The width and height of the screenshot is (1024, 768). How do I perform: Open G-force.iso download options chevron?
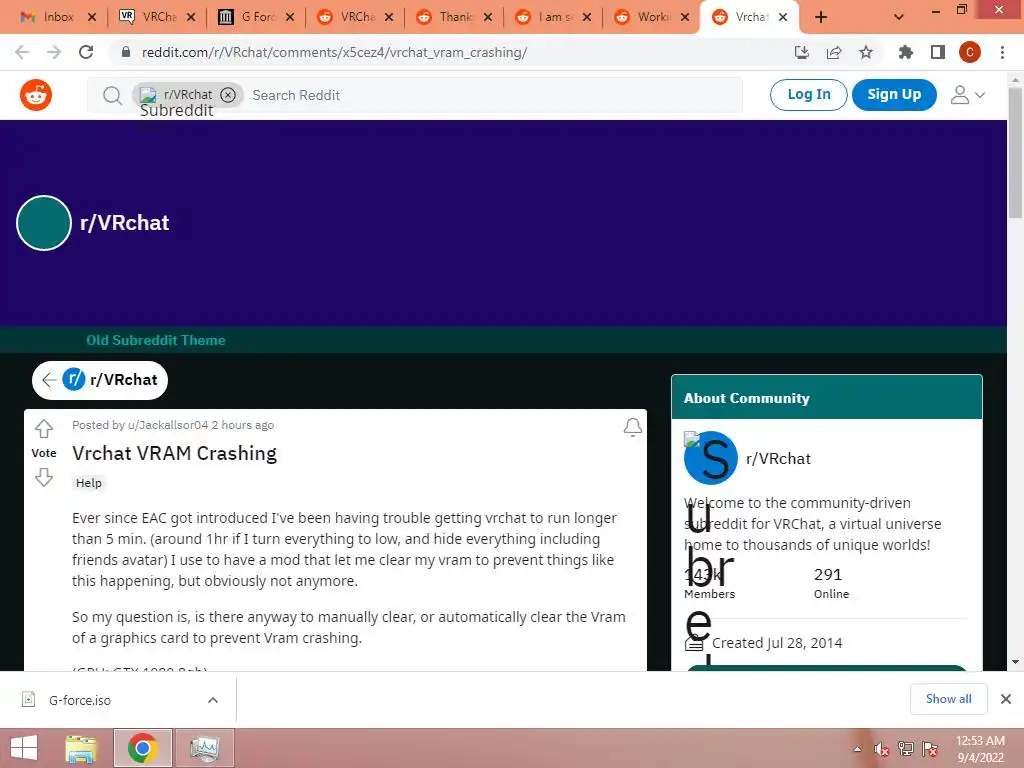click(213, 699)
